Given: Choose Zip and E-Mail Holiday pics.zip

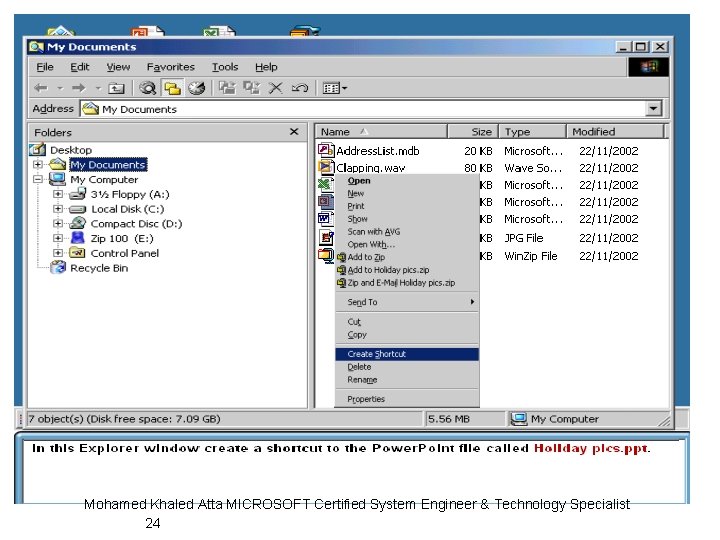Looking at the screenshot, I should [x=407, y=283].
